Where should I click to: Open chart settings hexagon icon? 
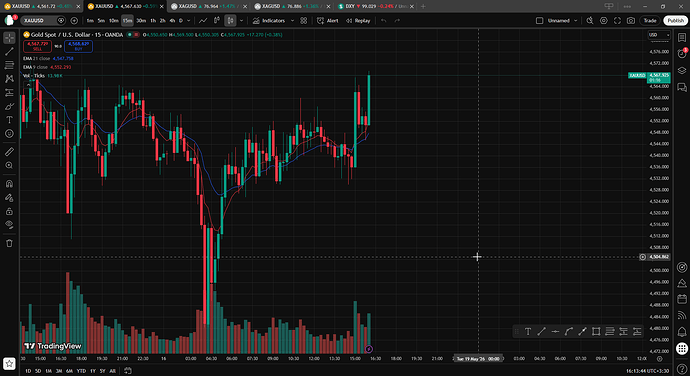(604, 21)
